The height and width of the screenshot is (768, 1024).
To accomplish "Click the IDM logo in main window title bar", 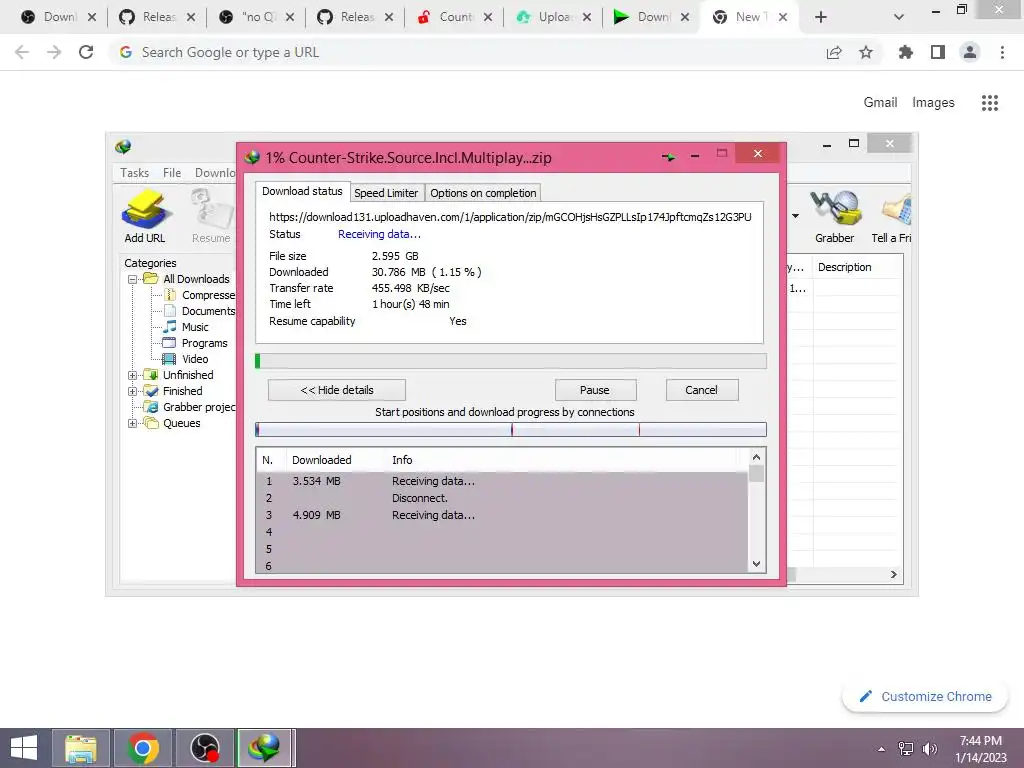I will pyautogui.click(x=123, y=146).
